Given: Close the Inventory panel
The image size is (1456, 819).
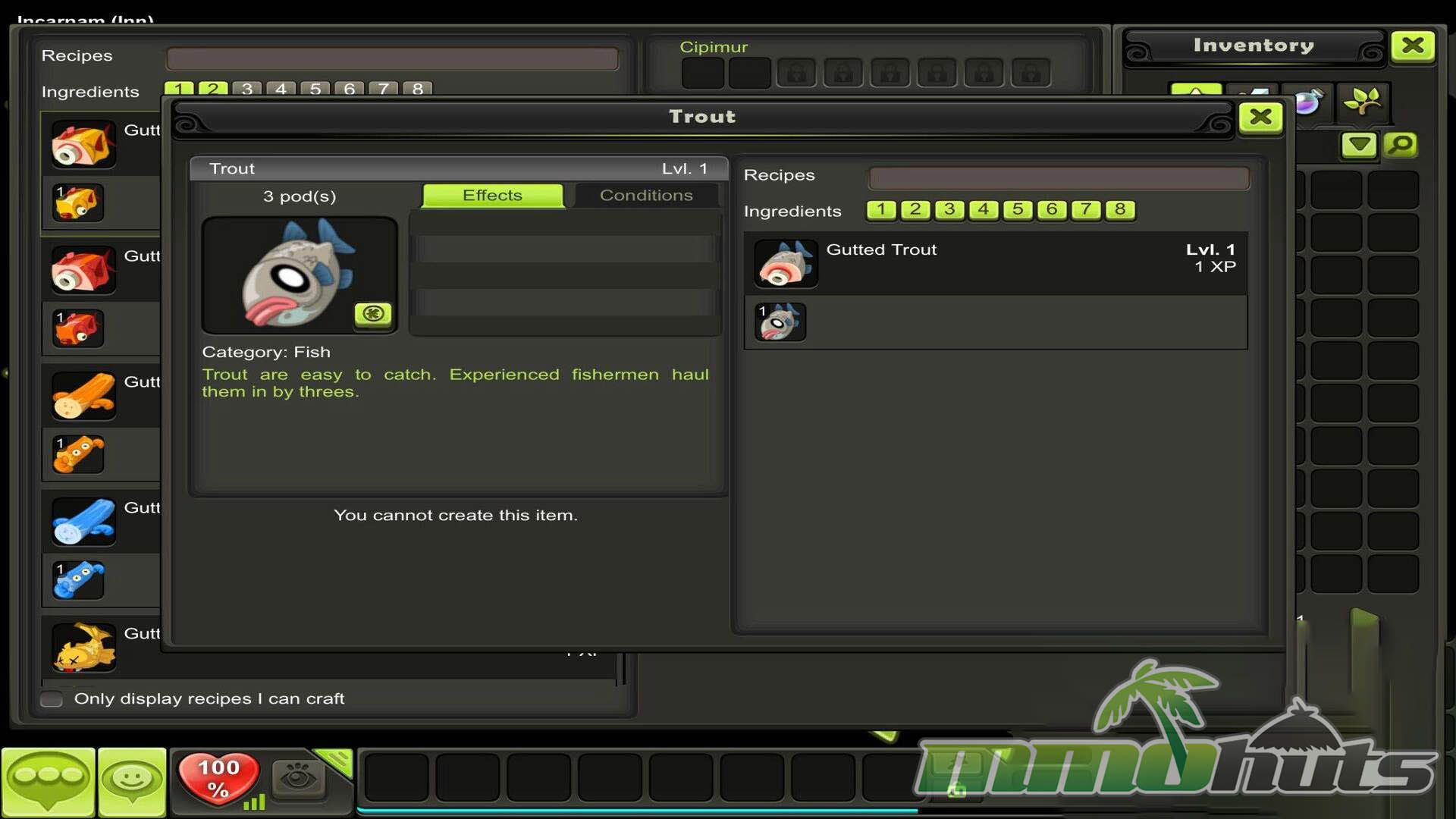Looking at the screenshot, I should [x=1412, y=45].
